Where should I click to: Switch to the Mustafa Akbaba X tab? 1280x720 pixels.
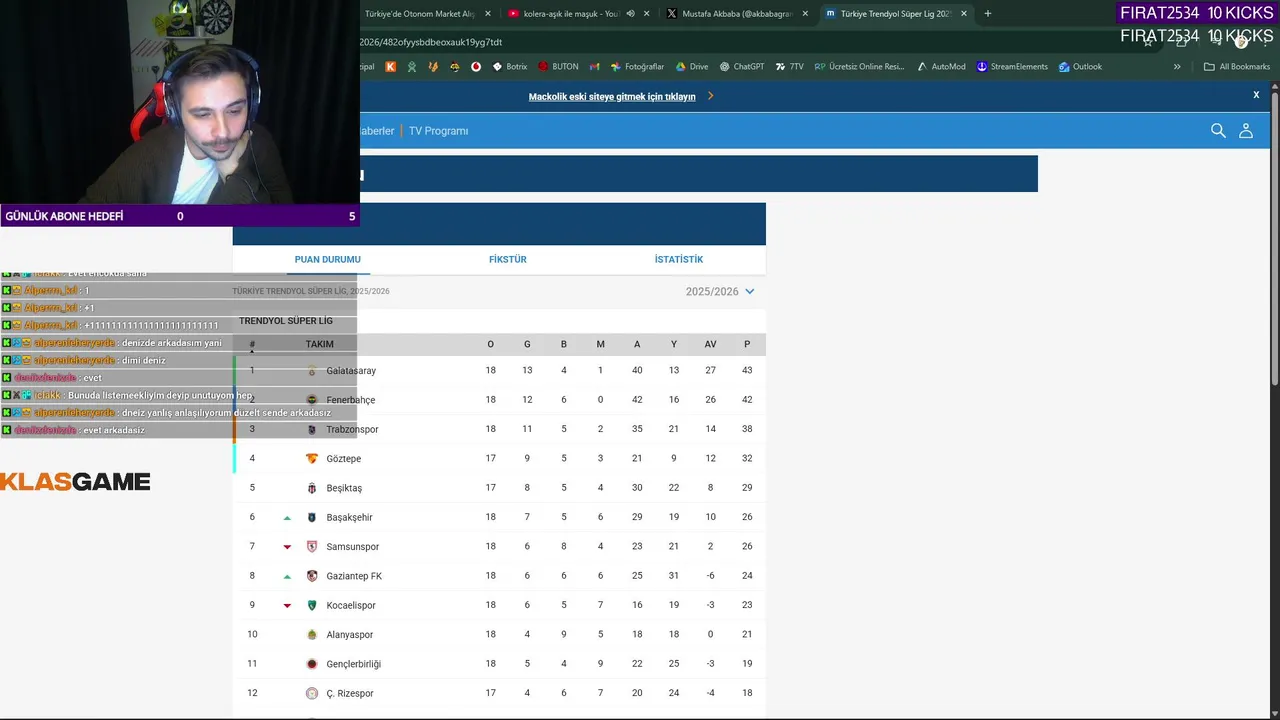click(x=735, y=14)
